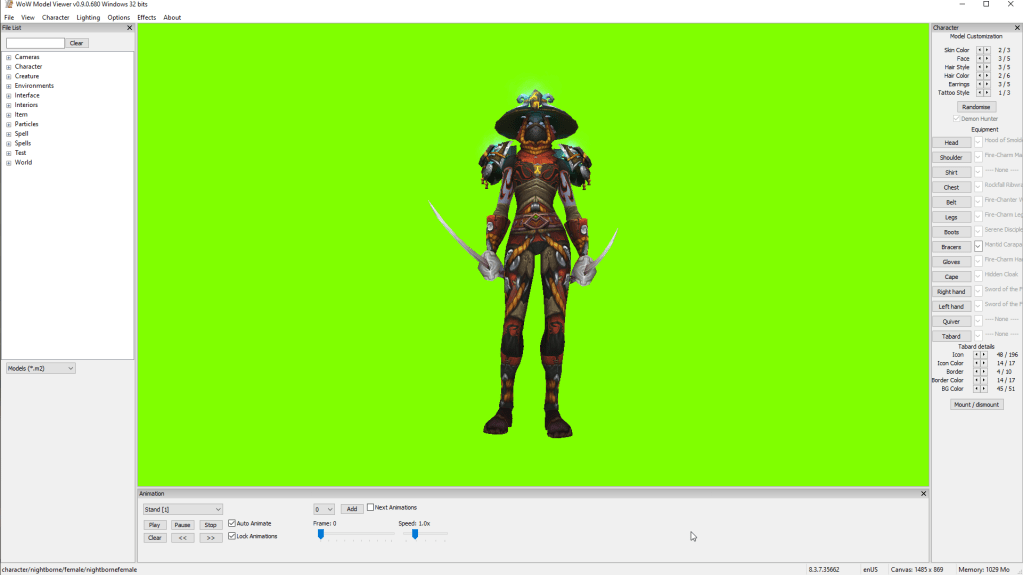The width and height of the screenshot is (1023, 575).
Task: Click the Play animation button
Action: [x=154, y=525]
